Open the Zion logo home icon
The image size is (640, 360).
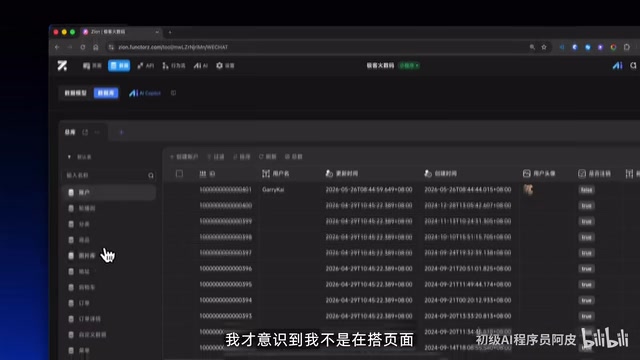(x=62, y=65)
